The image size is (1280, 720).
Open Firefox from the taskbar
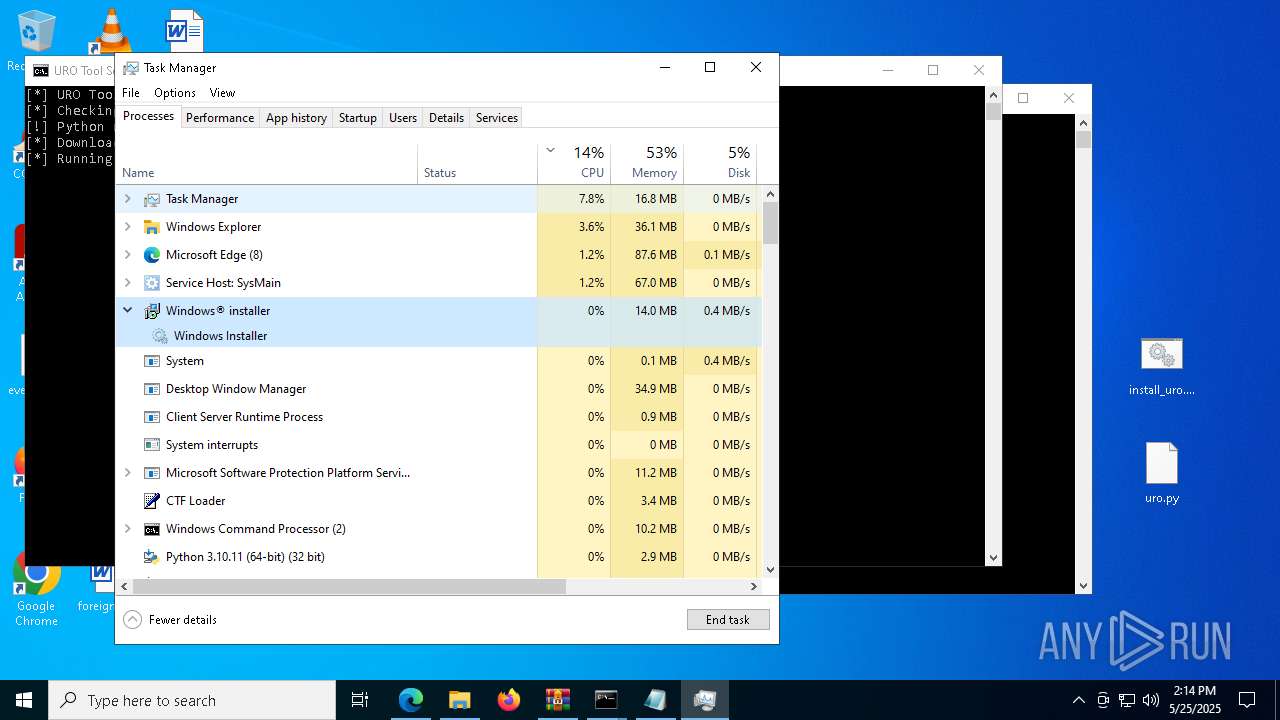[509, 700]
